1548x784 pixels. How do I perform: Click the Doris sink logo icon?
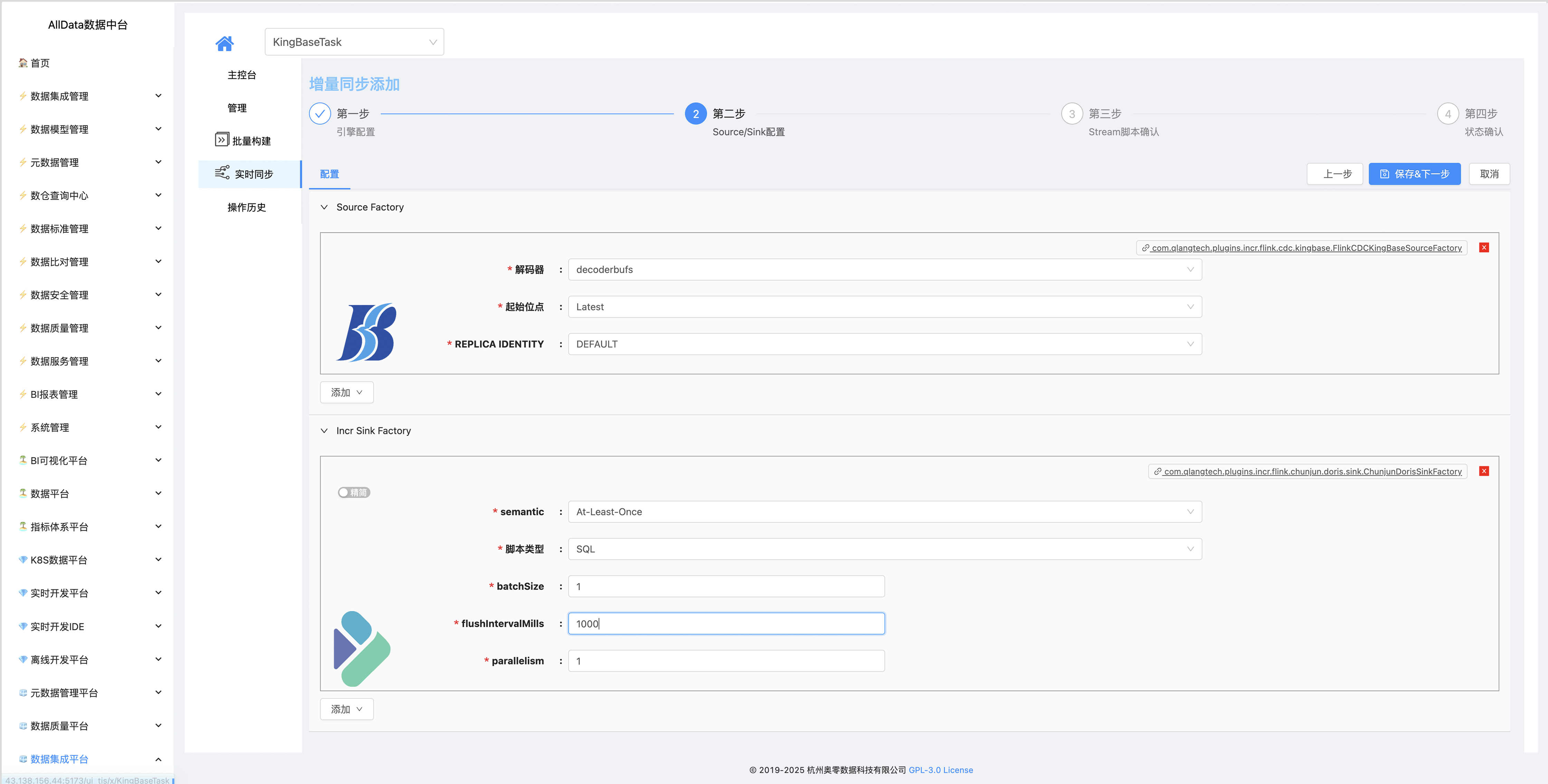point(362,648)
